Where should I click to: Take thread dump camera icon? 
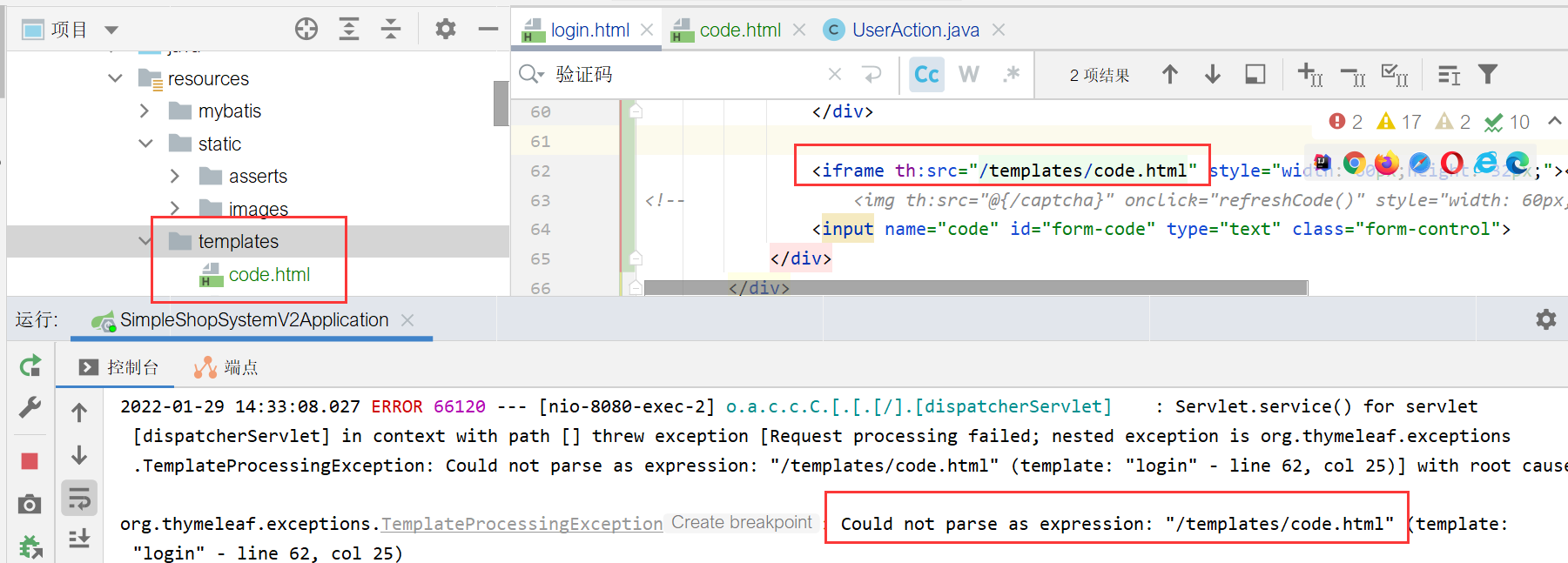[30, 505]
